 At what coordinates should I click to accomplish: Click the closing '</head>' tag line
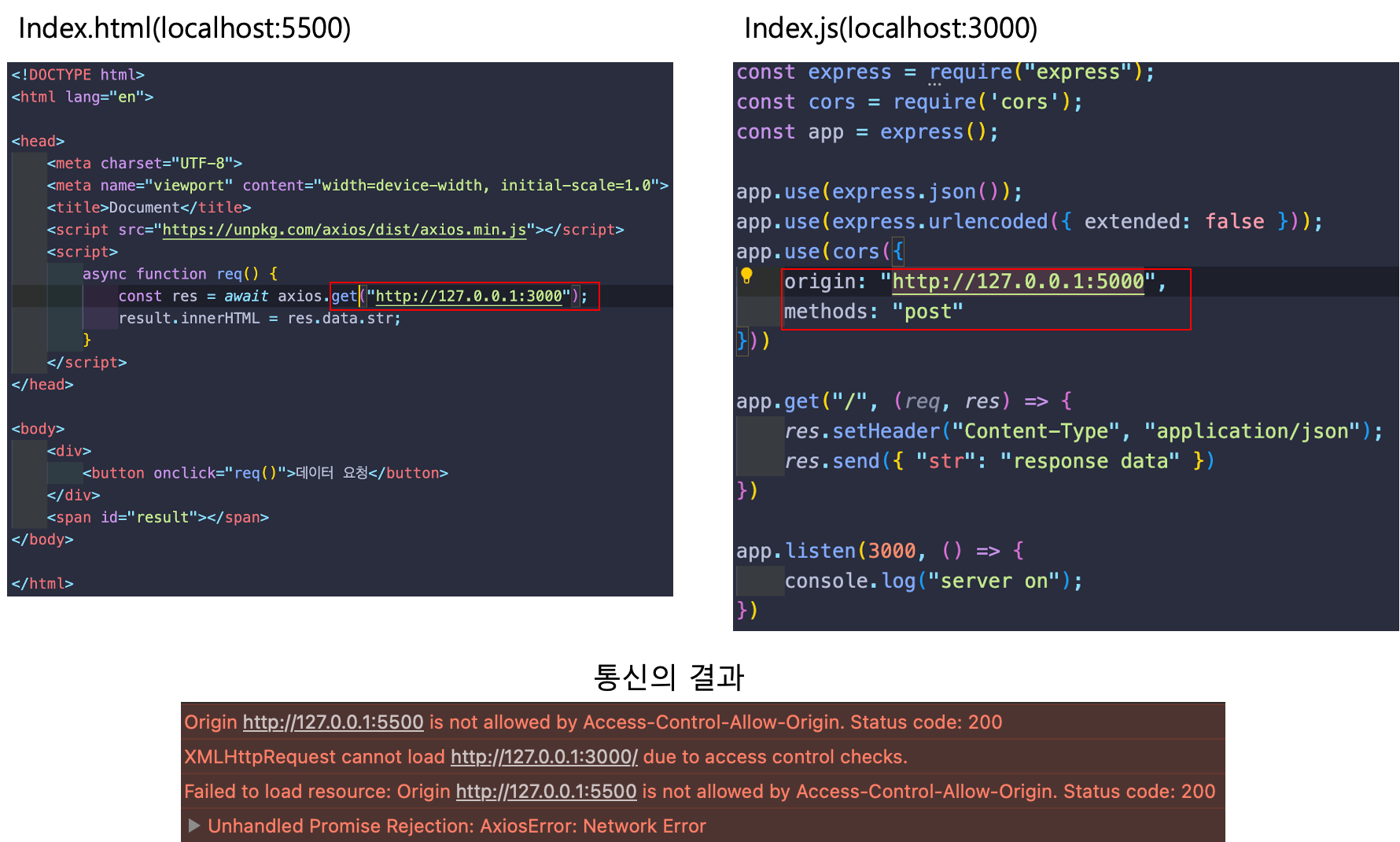point(42,384)
